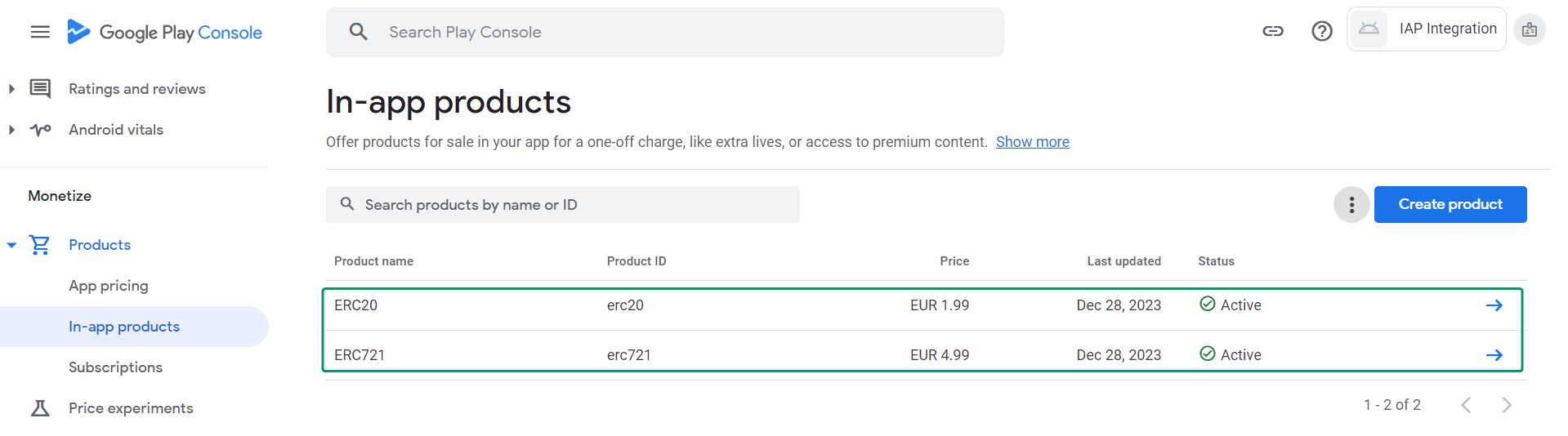Click the Search Play Console field
The image size is (1568, 436).
pos(663,33)
